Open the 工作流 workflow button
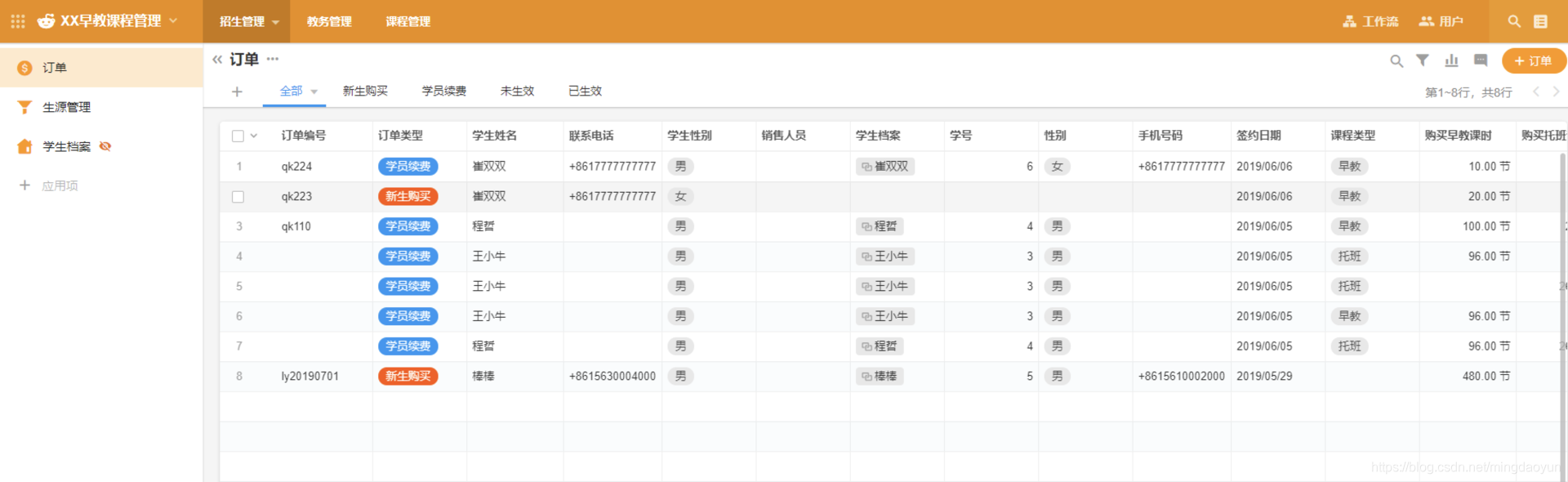 (x=1370, y=21)
